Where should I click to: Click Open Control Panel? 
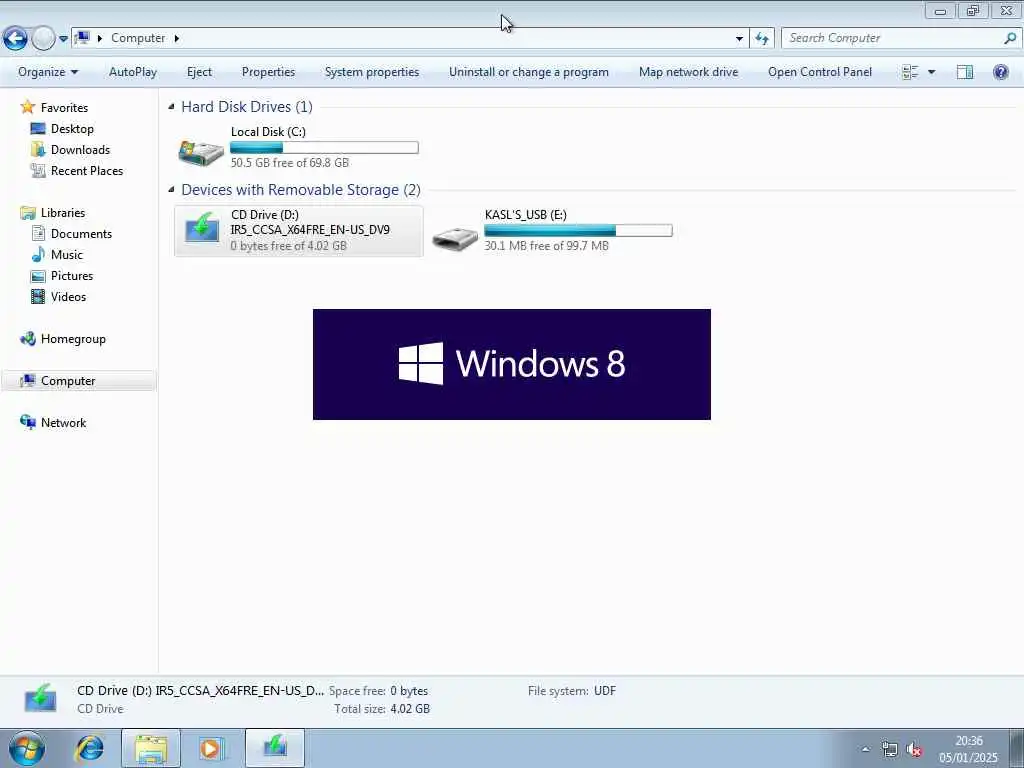pos(820,72)
